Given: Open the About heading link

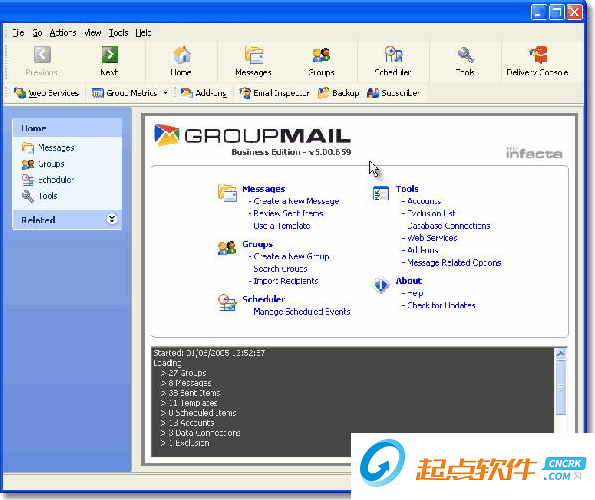Looking at the screenshot, I should (409, 281).
